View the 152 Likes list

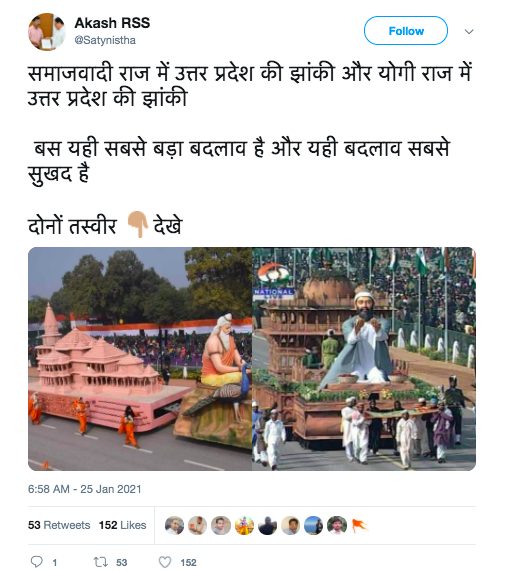pyautogui.click(x=122, y=525)
